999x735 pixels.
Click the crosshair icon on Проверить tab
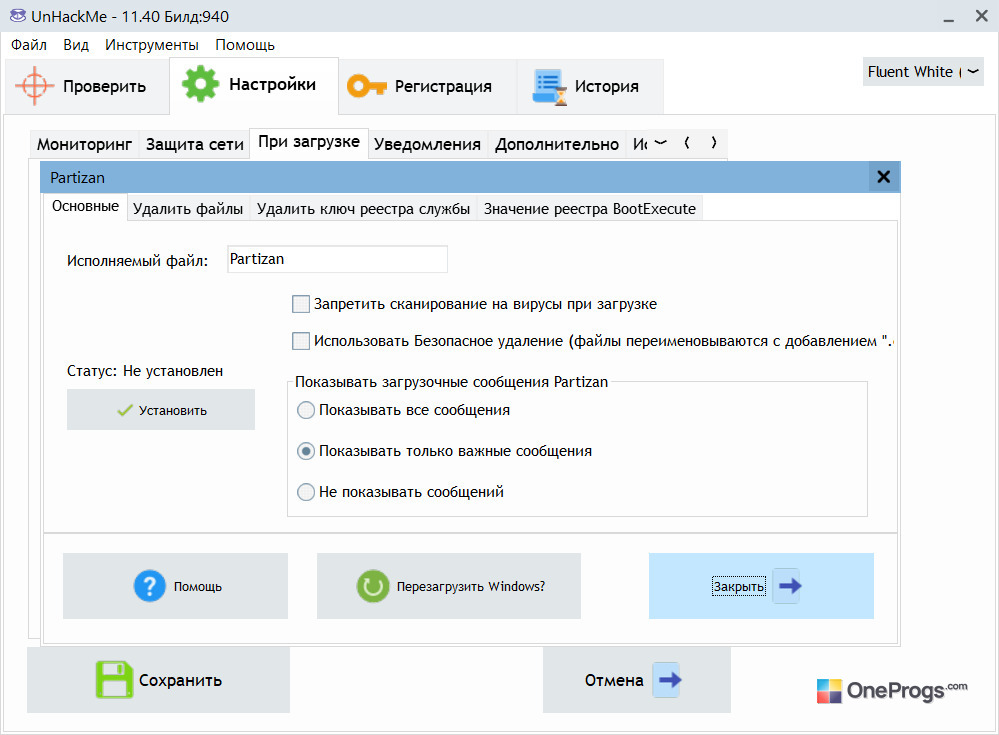pos(34,86)
